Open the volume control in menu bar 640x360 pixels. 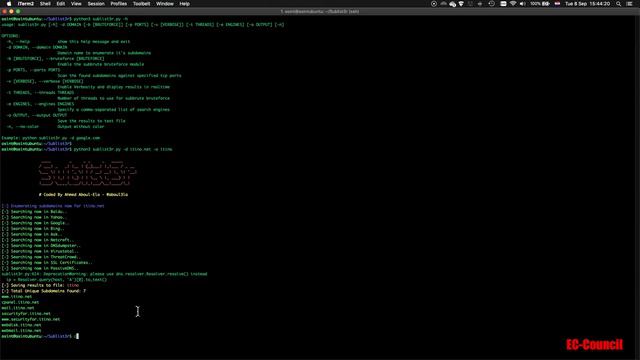[522, 4]
